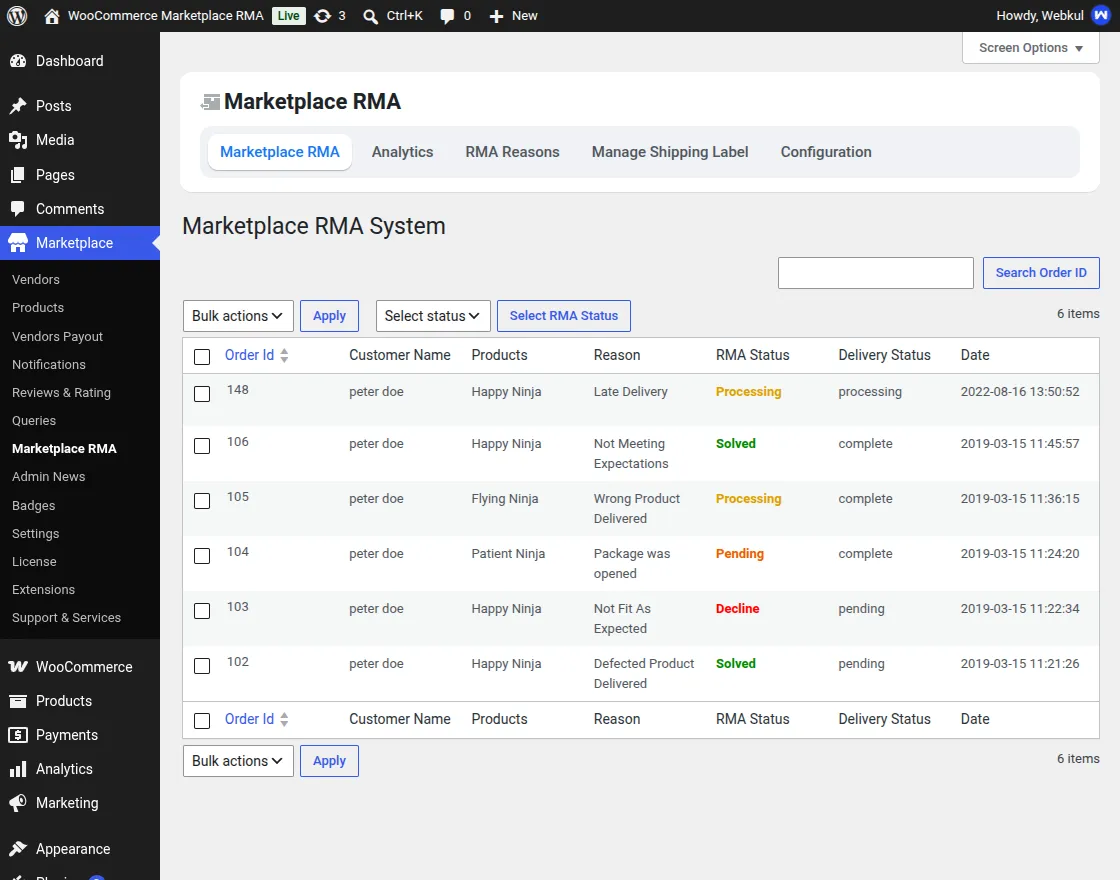The image size is (1120, 880).
Task: Click the Pending status for order 104
Action: (x=740, y=554)
